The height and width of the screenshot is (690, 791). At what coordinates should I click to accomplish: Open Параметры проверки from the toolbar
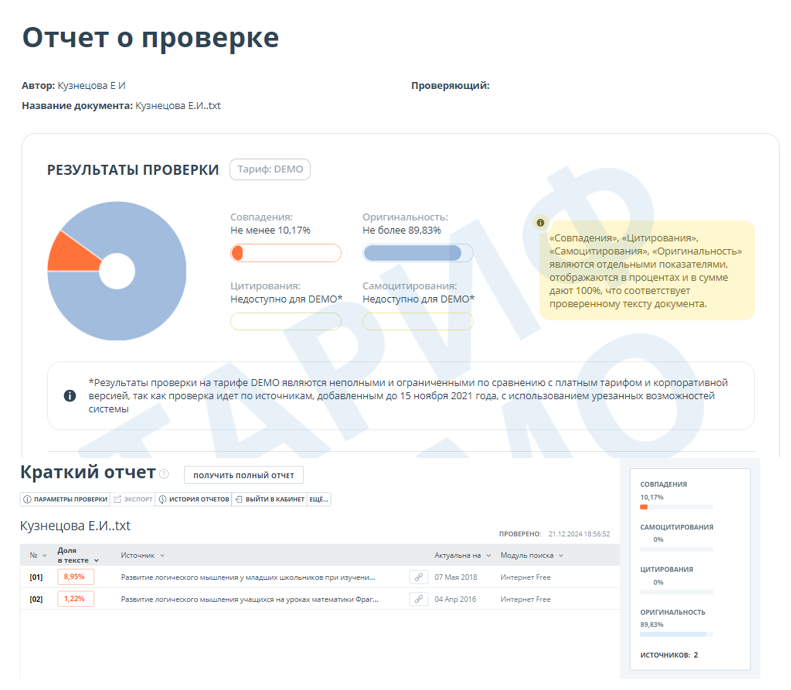pos(65,499)
